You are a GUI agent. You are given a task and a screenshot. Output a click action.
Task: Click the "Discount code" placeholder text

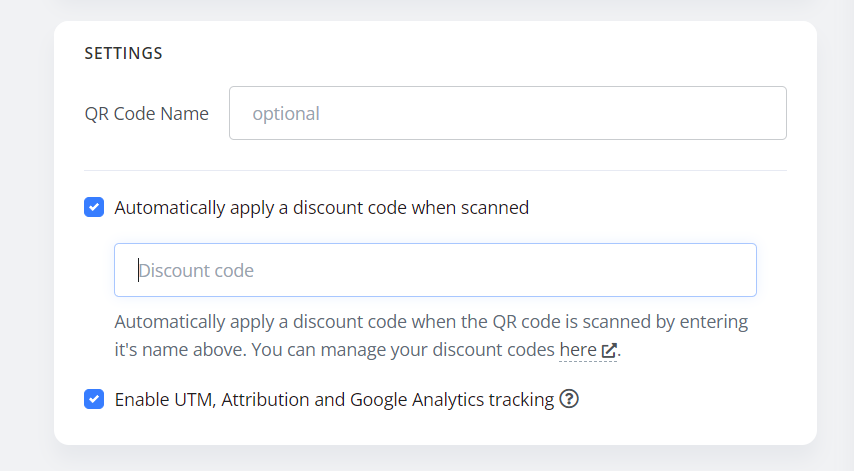click(x=196, y=271)
